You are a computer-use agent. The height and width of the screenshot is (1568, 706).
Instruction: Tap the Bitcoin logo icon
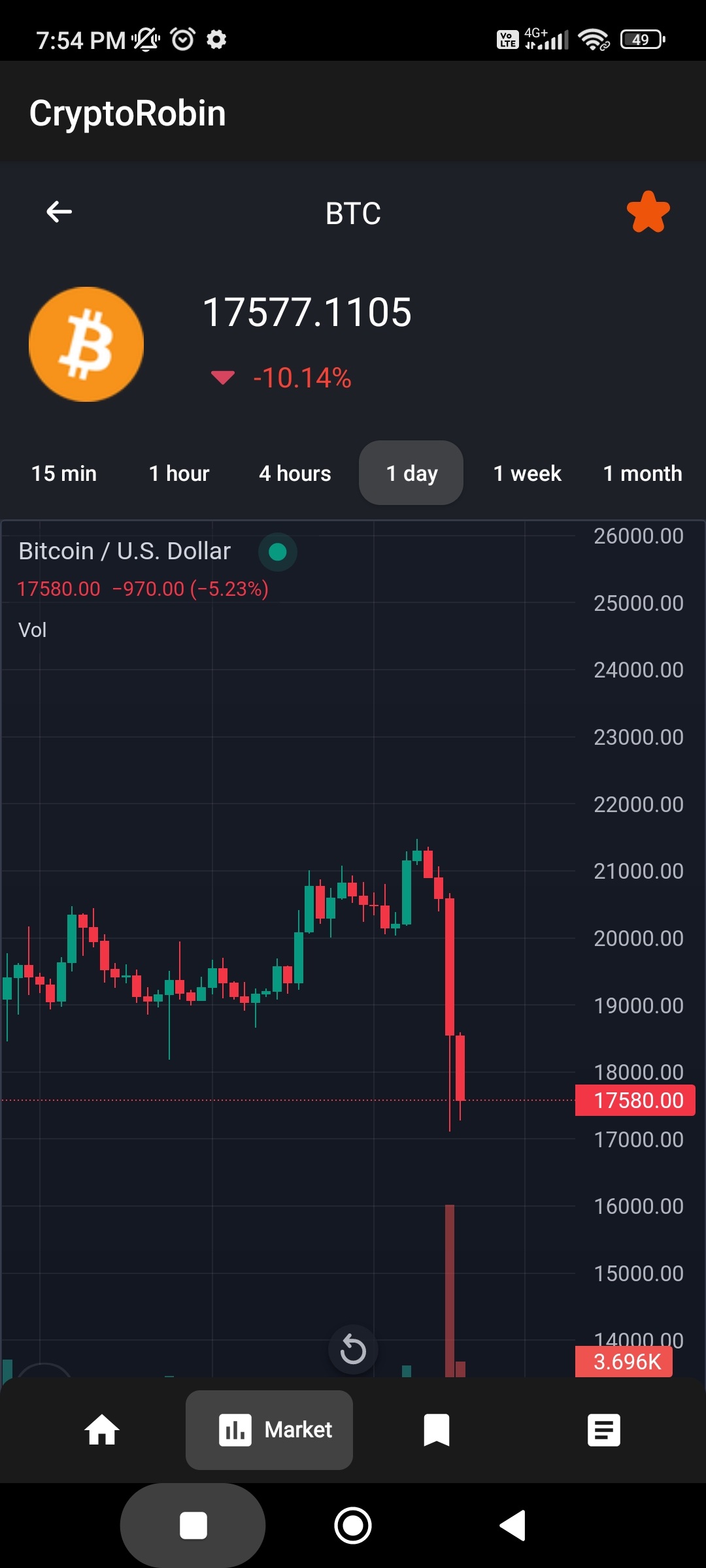coord(86,344)
